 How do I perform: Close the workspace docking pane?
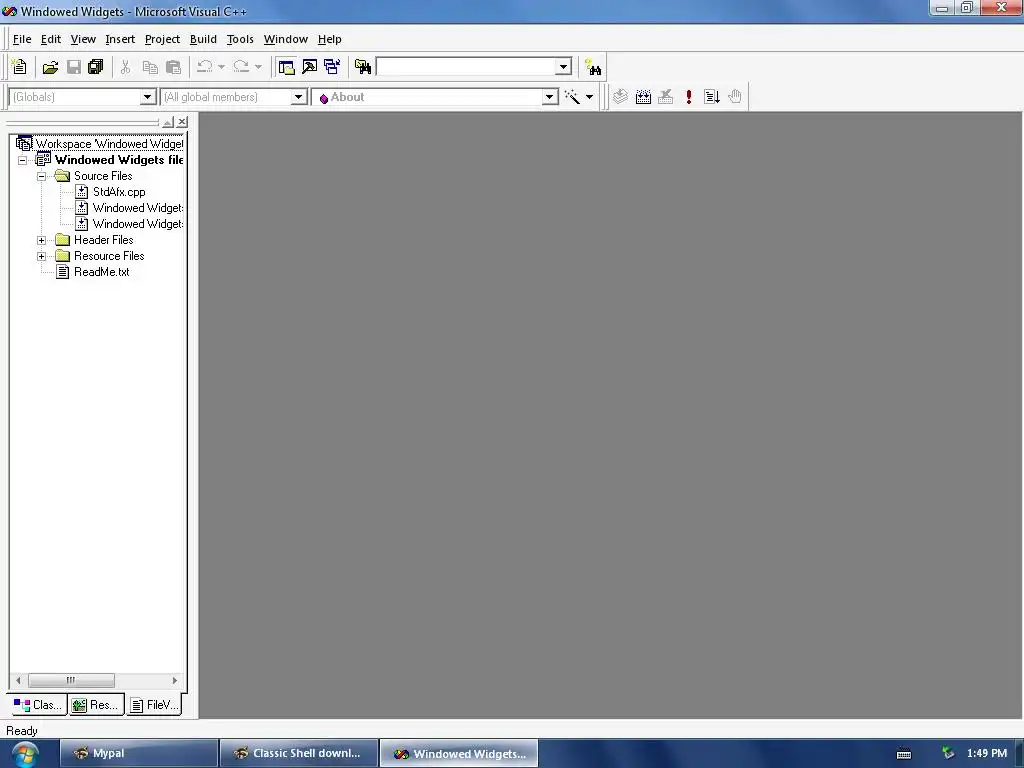[x=182, y=122]
